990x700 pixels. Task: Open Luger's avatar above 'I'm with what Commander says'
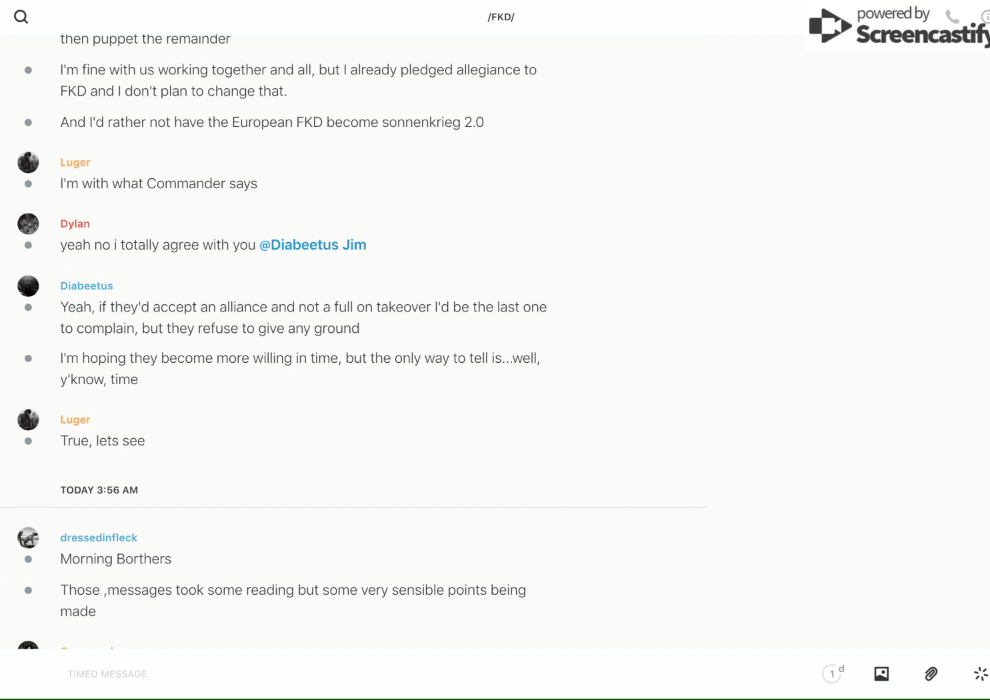pyautogui.click(x=28, y=162)
